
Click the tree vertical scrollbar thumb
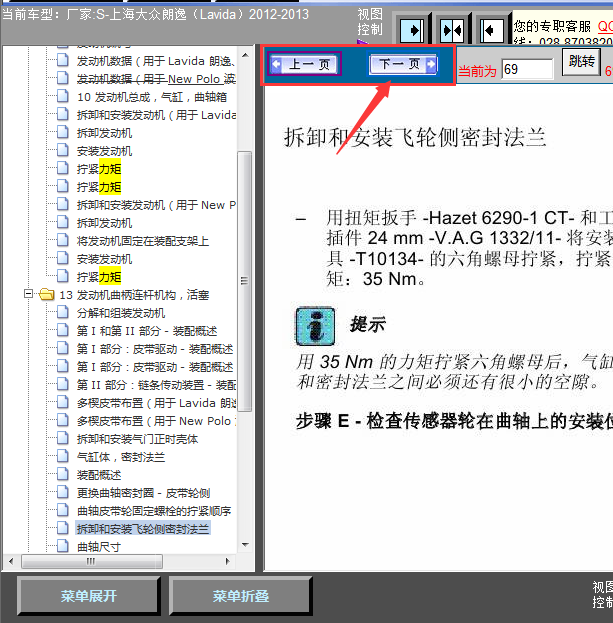(x=245, y=281)
